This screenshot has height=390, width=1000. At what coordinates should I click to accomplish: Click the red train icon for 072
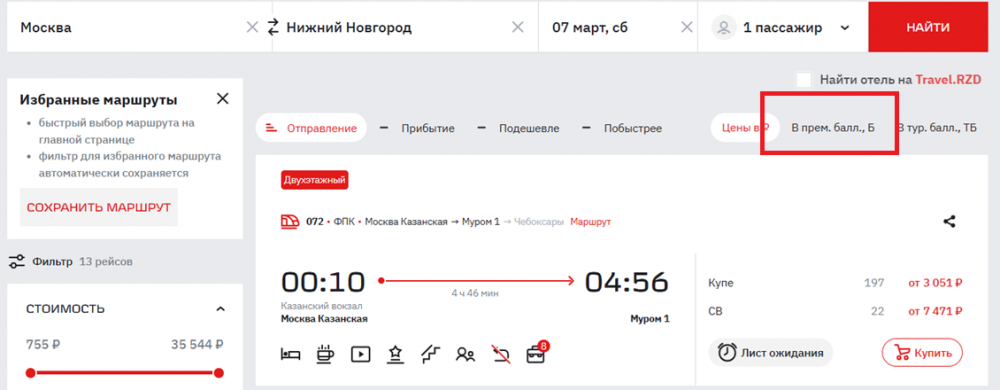(x=291, y=222)
